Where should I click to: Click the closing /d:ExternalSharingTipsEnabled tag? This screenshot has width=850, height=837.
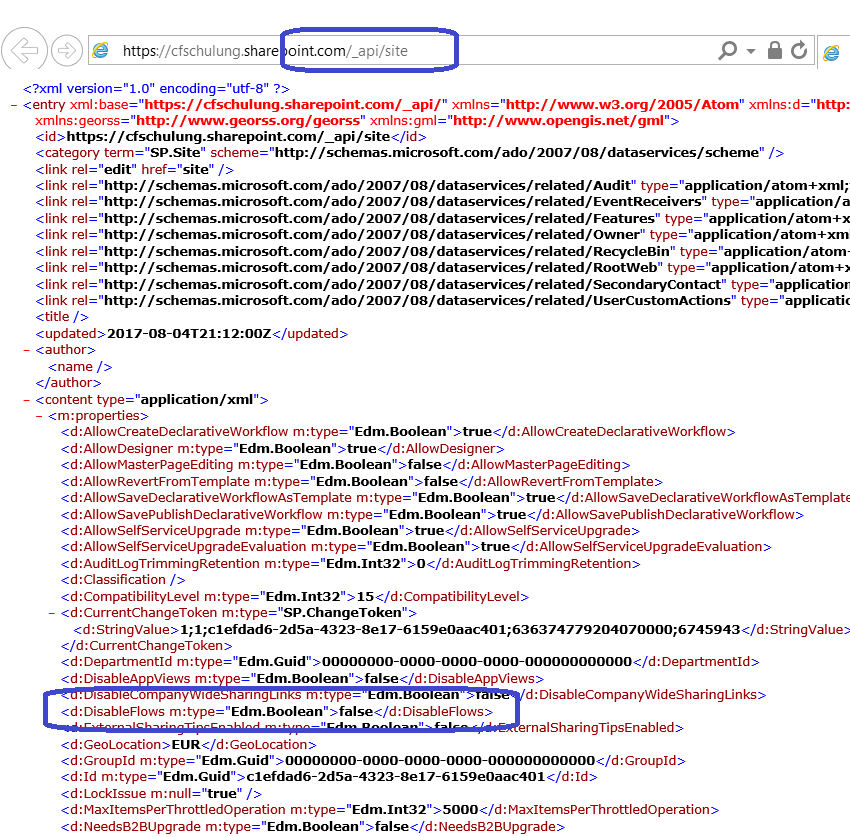pos(579,727)
